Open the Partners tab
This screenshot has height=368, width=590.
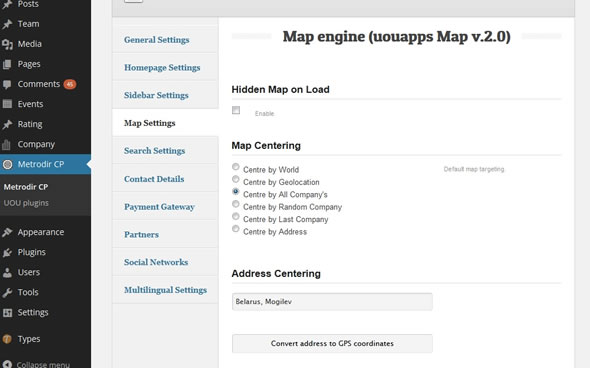pos(165,234)
